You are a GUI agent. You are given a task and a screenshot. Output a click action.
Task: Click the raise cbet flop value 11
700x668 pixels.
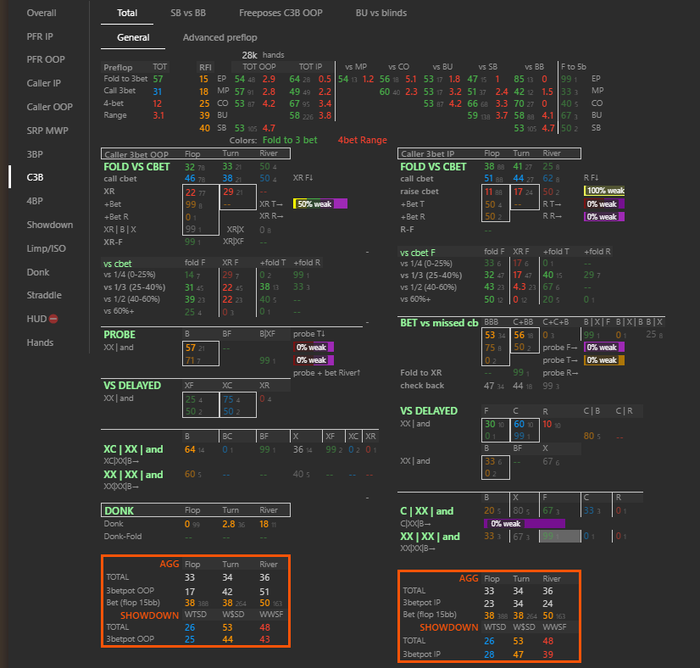point(488,192)
